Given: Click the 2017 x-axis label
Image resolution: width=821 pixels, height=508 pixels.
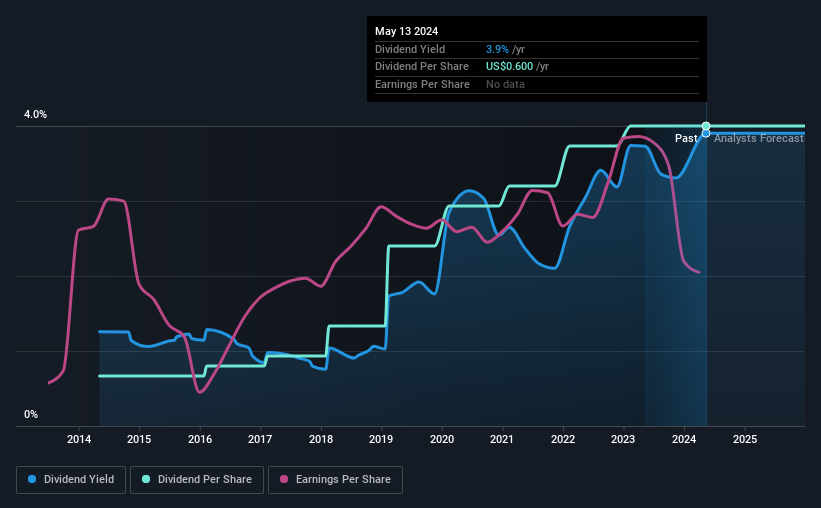Looking at the screenshot, I should [x=260, y=439].
